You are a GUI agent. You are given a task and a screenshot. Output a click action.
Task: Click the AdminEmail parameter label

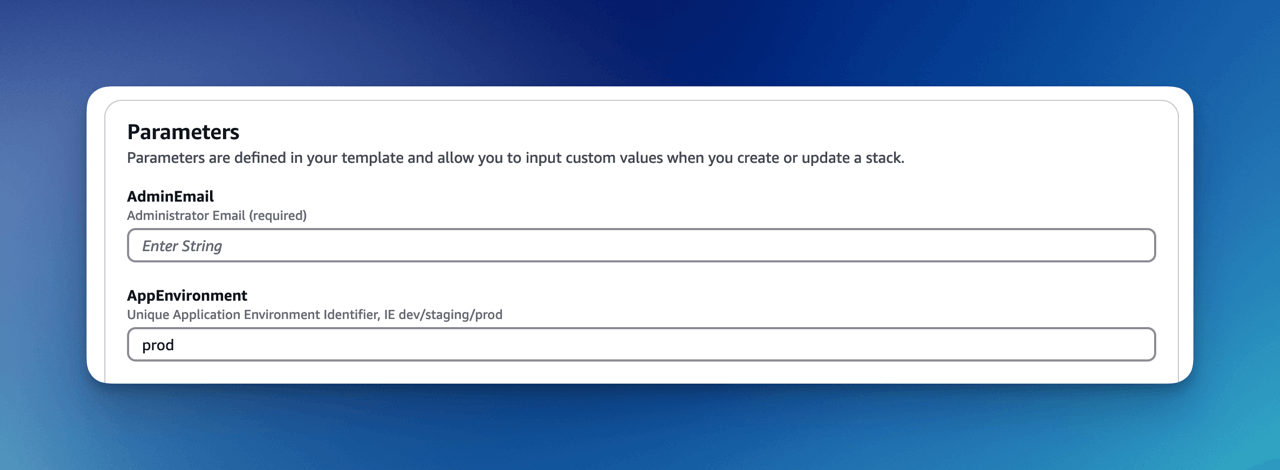170,197
